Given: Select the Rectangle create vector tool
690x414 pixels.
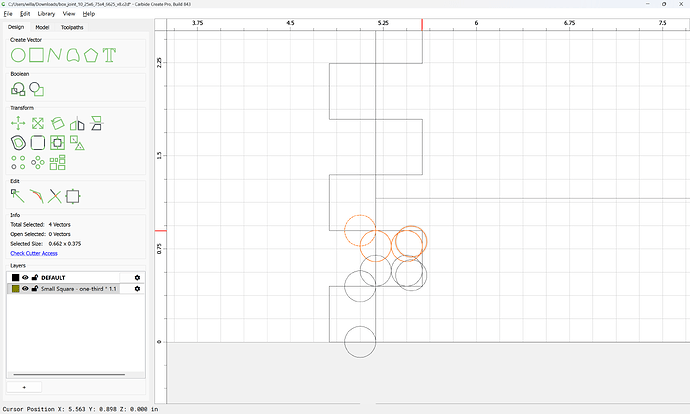Looking at the screenshot, I should [37, 55].
